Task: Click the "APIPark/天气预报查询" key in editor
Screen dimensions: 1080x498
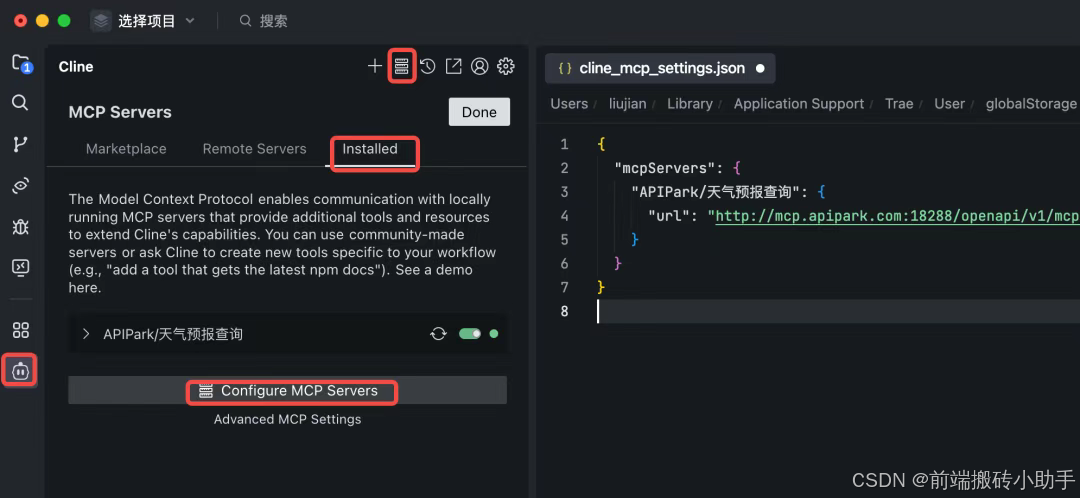Action: (x=716, y=191)
